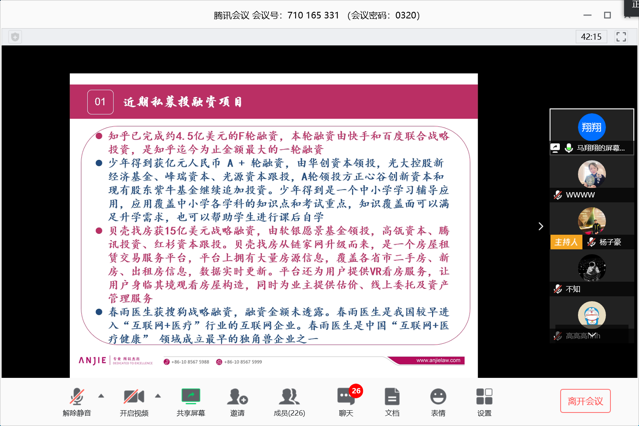The width and height of the screenshot is (639, 426).
Task: Open the 表情 emoji reactions
Action: click(438, 401)
